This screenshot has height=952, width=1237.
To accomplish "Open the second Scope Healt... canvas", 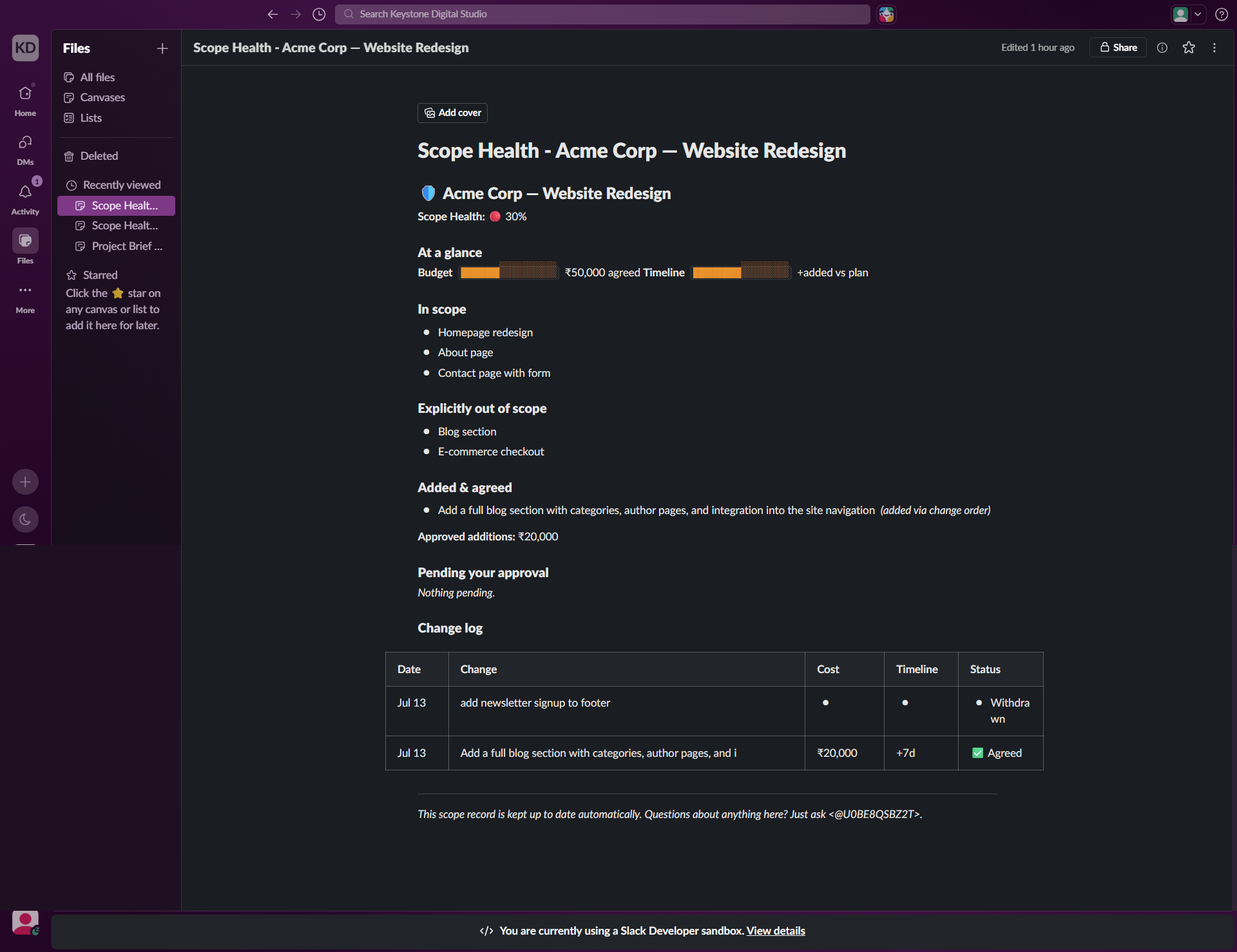I will (116, 225).
